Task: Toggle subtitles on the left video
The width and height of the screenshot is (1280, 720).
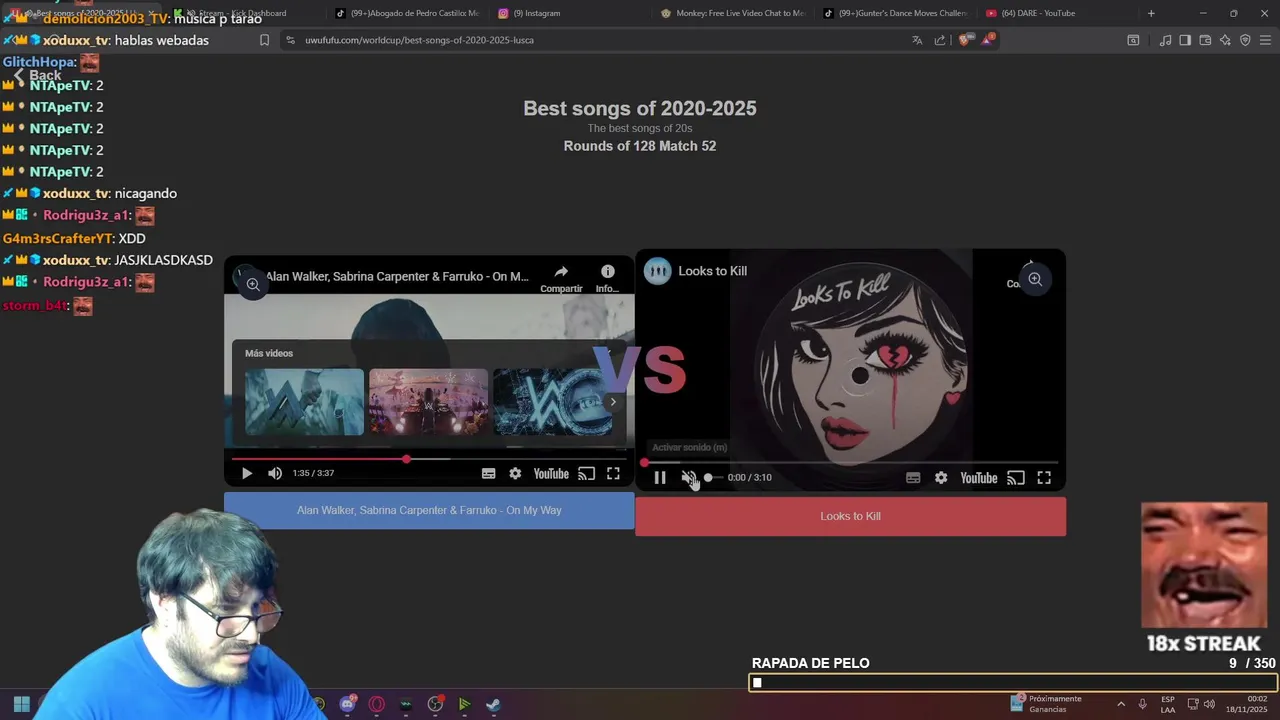Action: tap(488, 474)
